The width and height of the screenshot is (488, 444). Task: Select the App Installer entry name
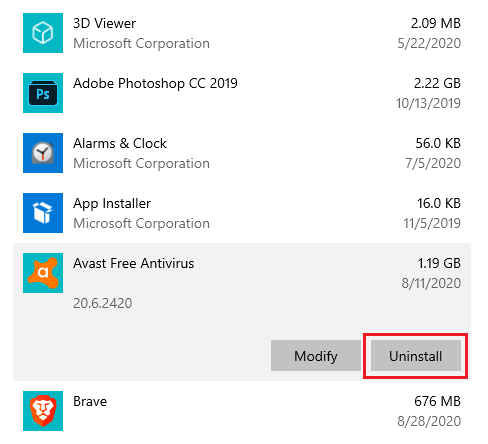(112, 204)
